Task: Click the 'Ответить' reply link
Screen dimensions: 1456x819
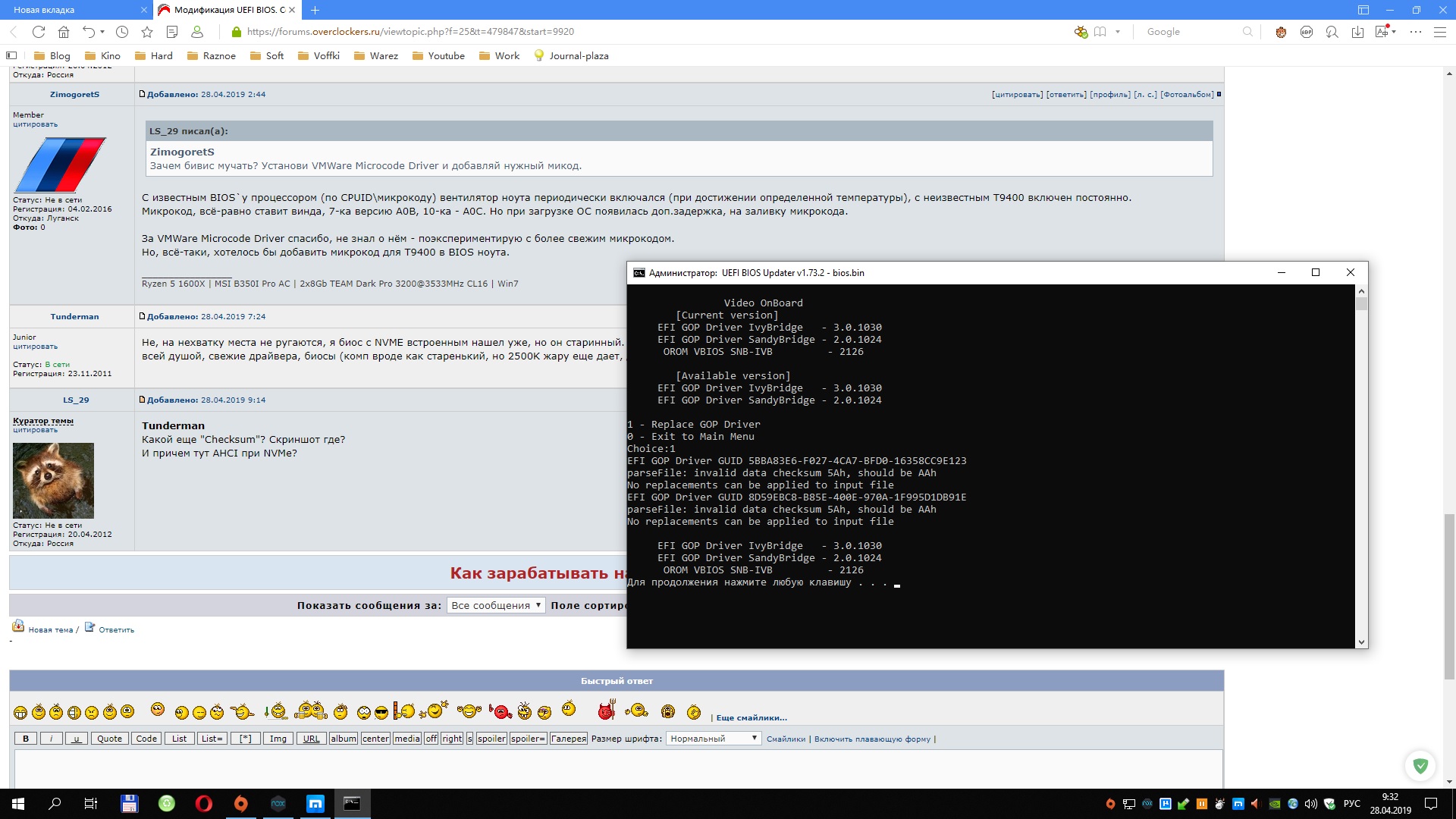Action: pos(116,629)
